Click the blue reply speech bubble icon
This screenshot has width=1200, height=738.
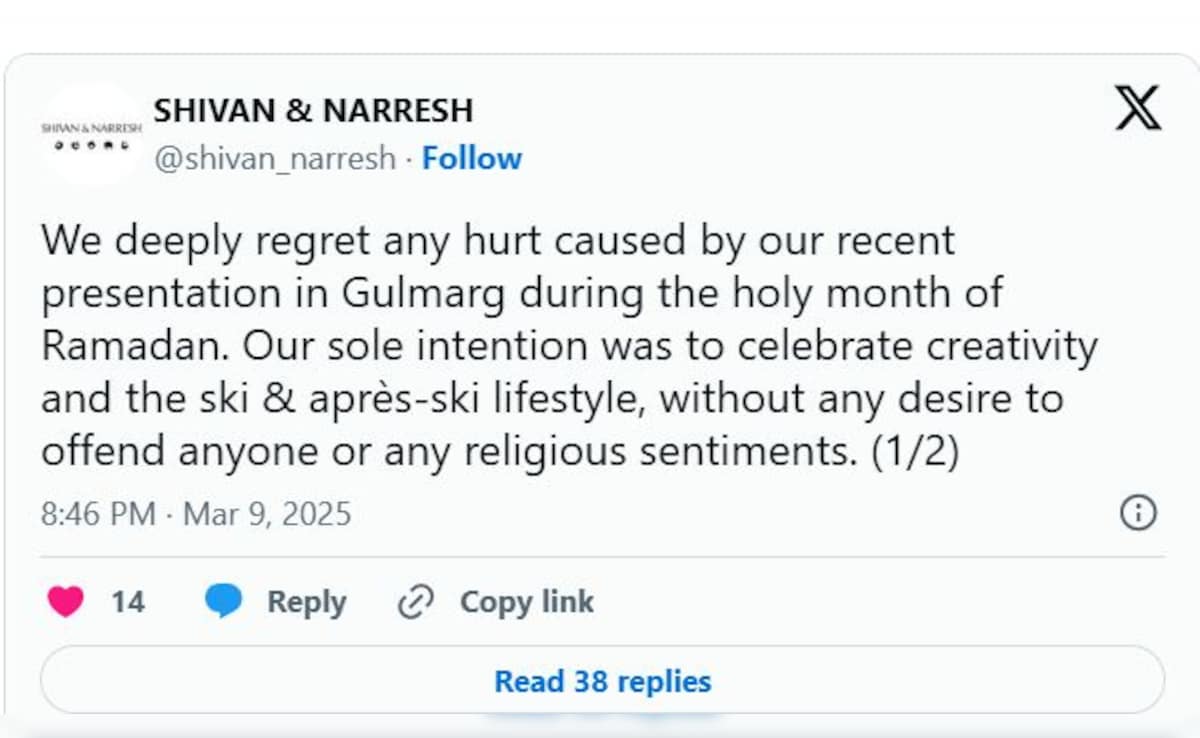(x=223, y=601)
